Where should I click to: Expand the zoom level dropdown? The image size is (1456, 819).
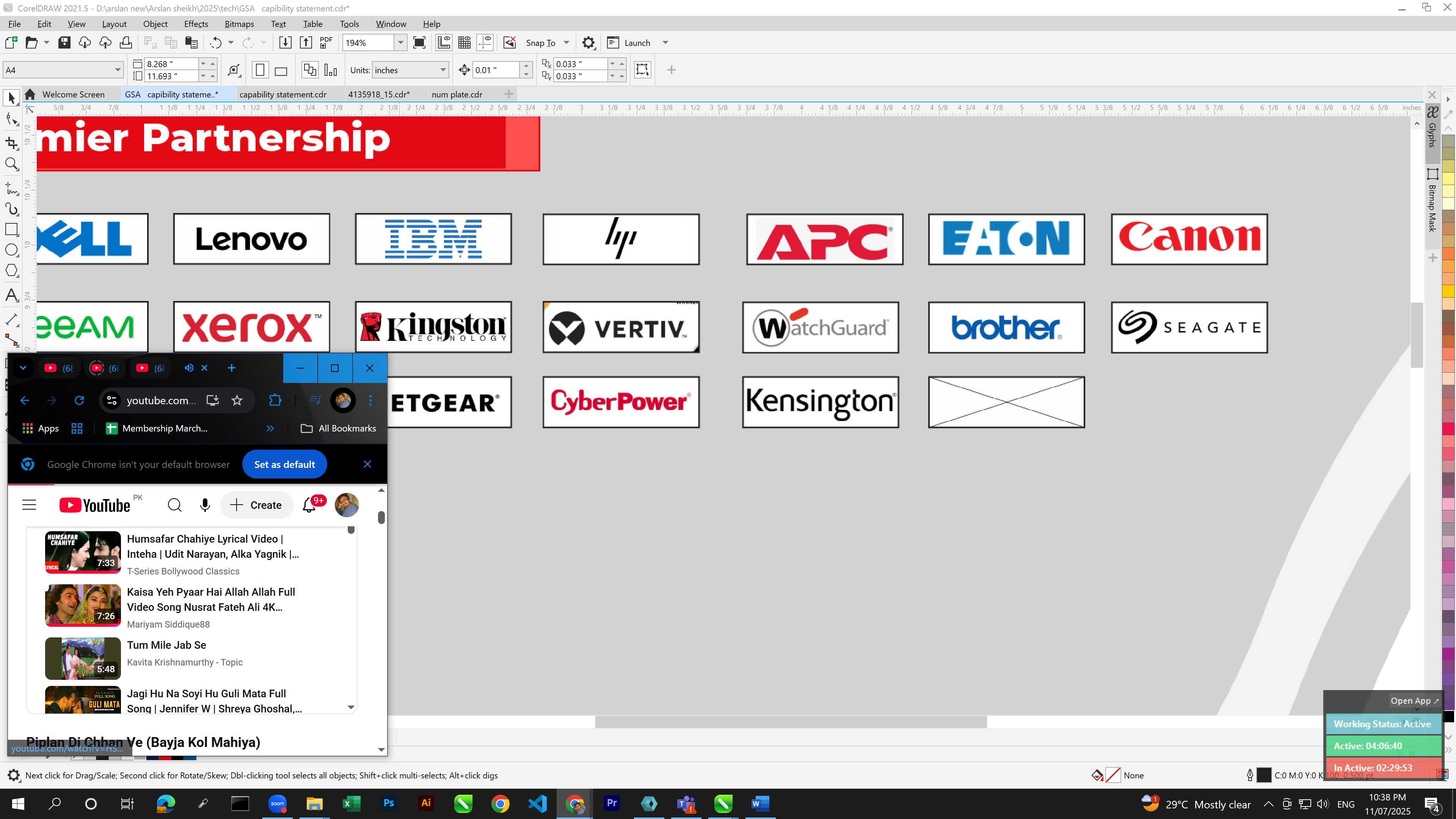pyautogui.click(x=400, y=42)
